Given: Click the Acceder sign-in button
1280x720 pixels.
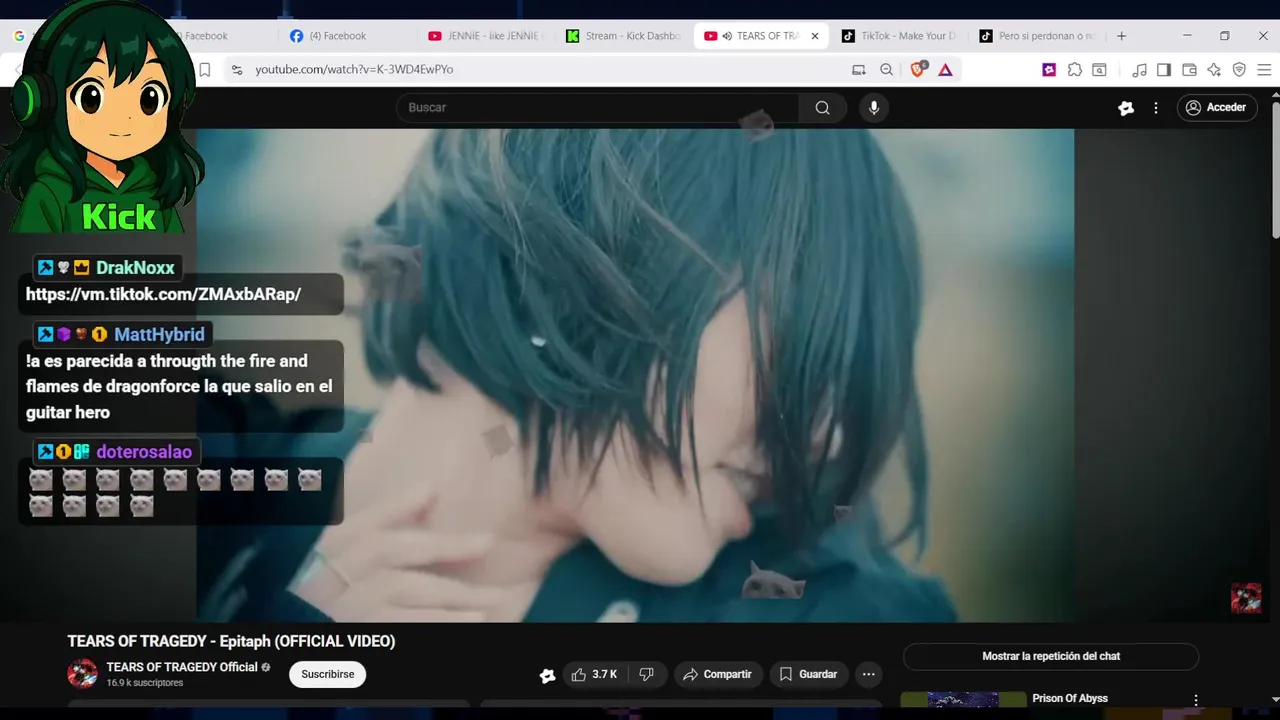Looking at the screenshot, I should (x=1216, y=108).
